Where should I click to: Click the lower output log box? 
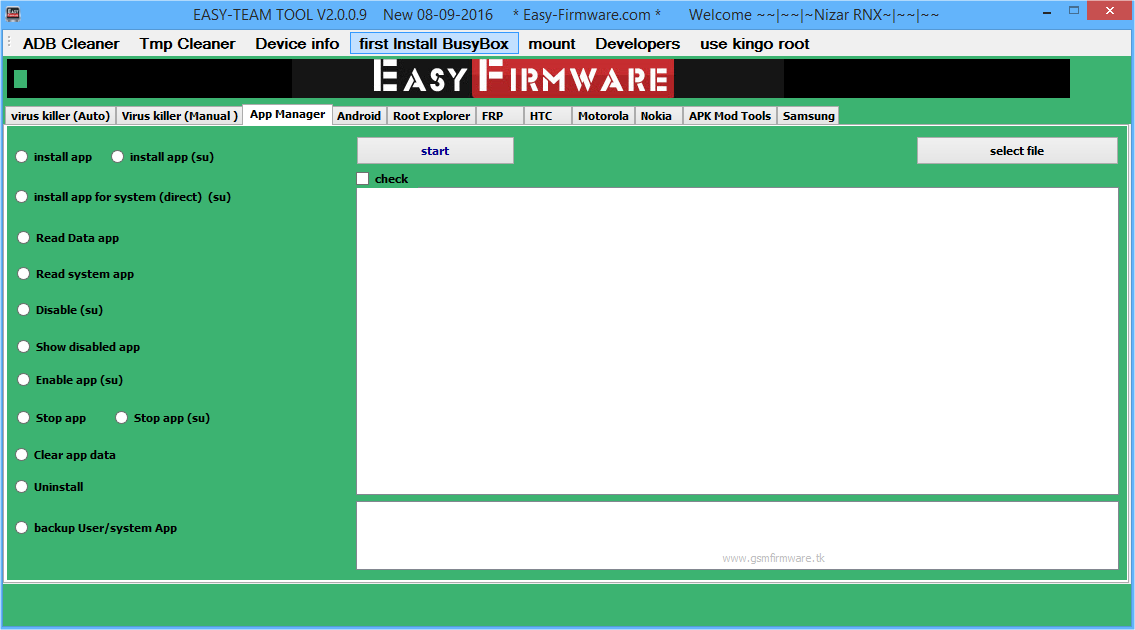click(737, 535)
